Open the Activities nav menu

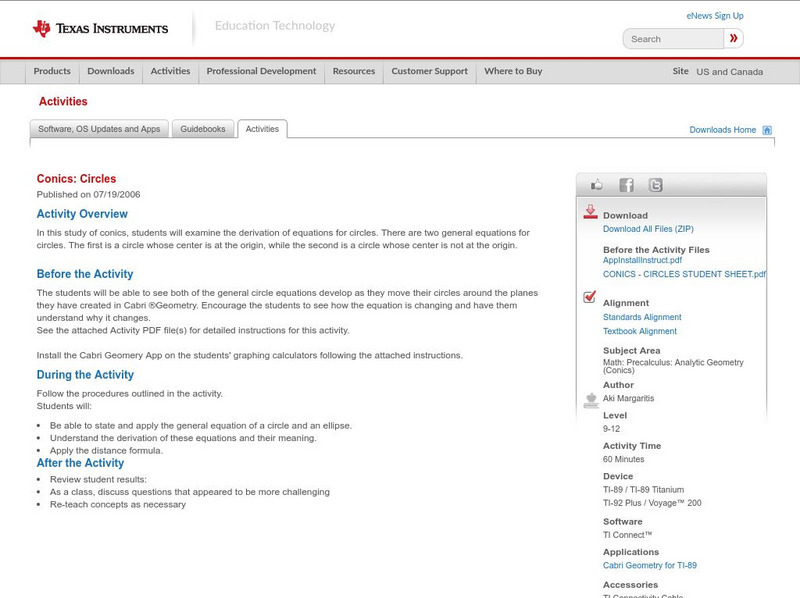pyautogui.click(x=170, y=71)
